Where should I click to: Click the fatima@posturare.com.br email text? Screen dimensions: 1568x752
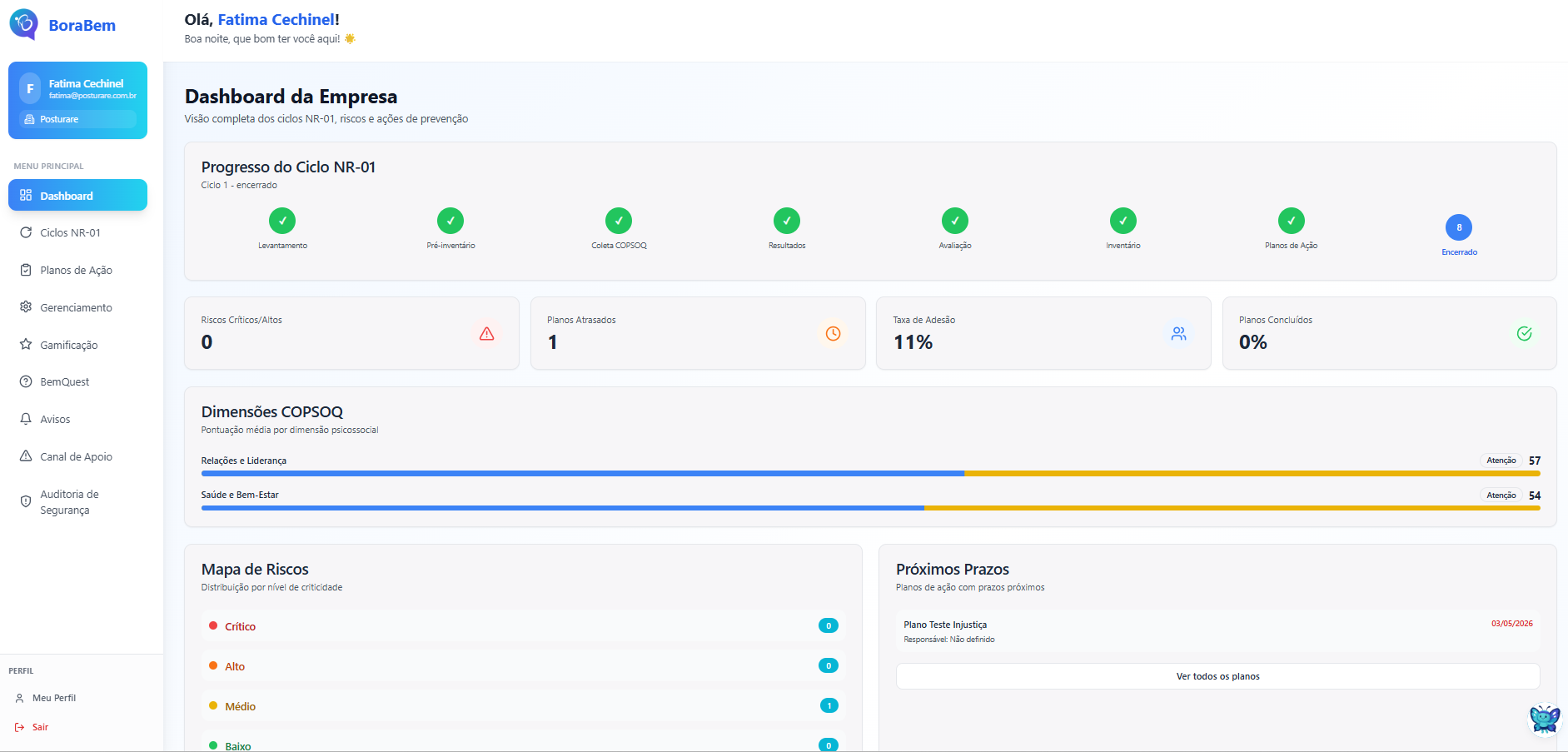coord(92,96)
